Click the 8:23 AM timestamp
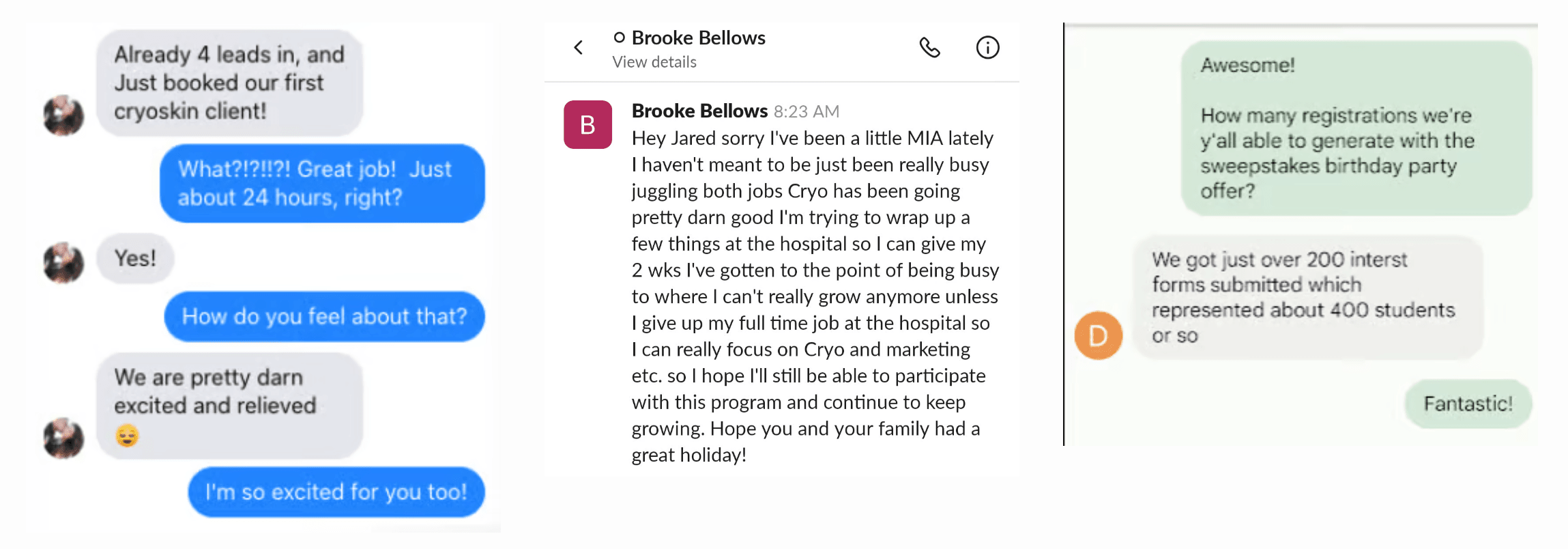The height and width of the screenshot is (549, 1568). click(x=807, y=111)
